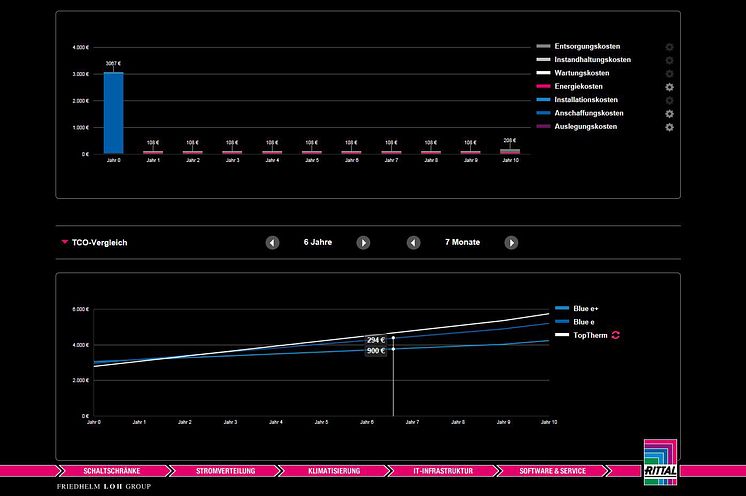Open the IT-Infrastruktur navigation tab
The image size is (746, 496).
point(443,471)
